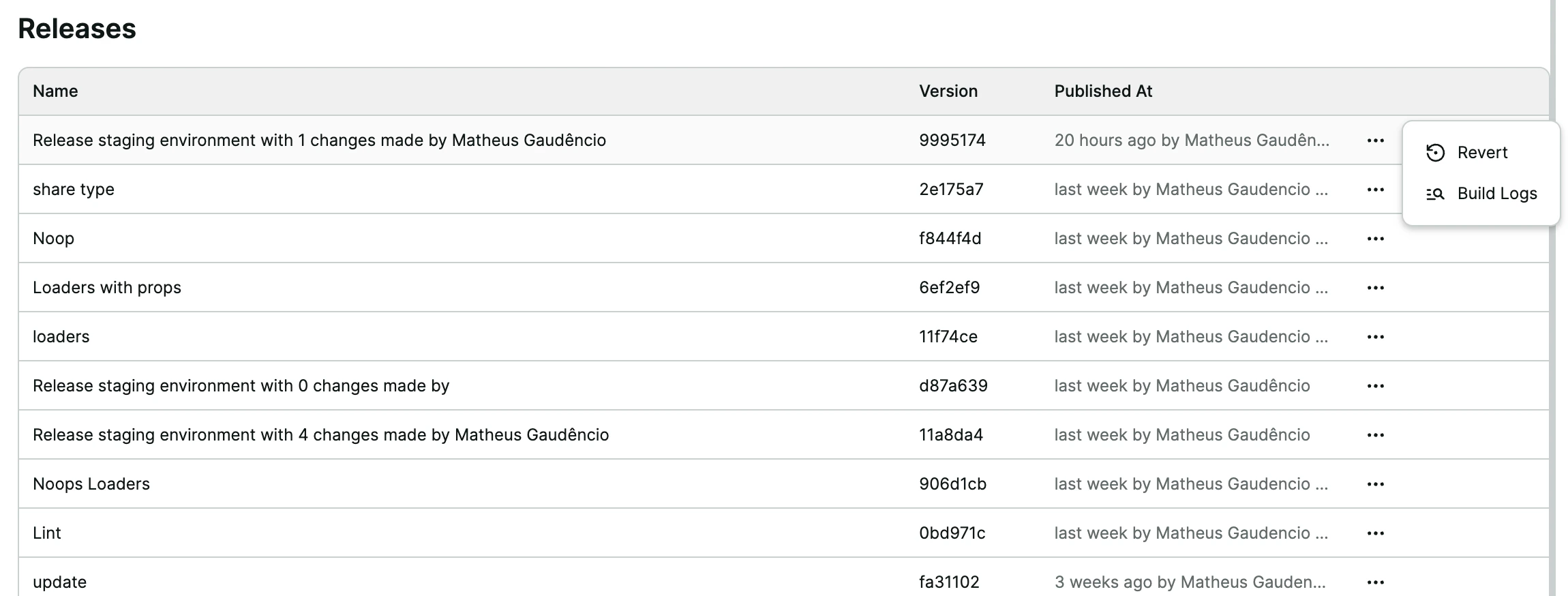Click version 9995174 of the staging release
Image resolution: width=1568 pixels, height=596 pixels.
[951, 140]
